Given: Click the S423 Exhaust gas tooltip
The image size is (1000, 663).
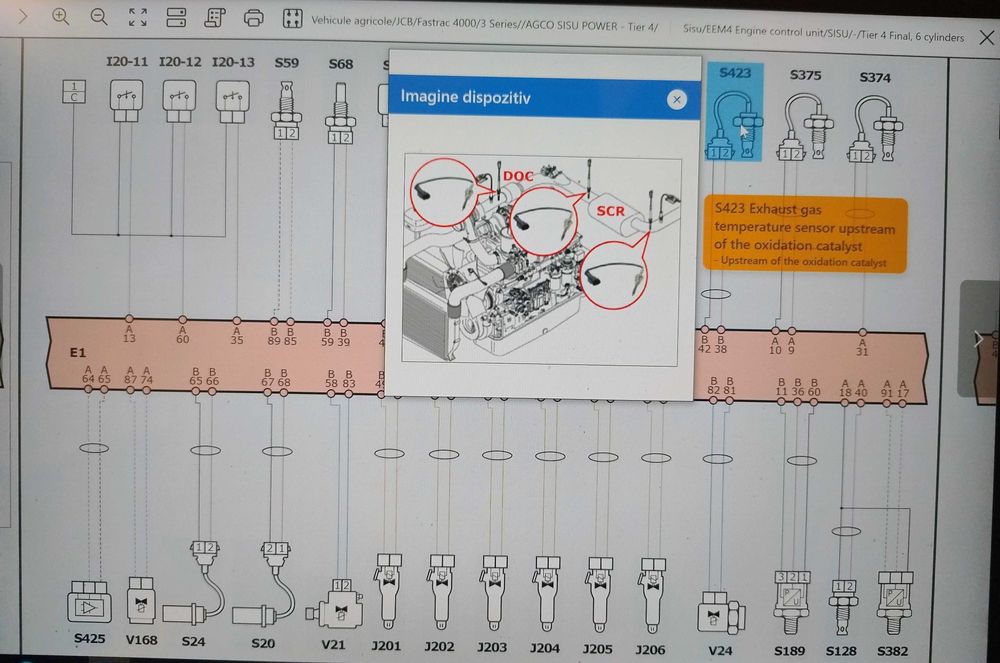Looking at the screenshot, I should point(804,235).
